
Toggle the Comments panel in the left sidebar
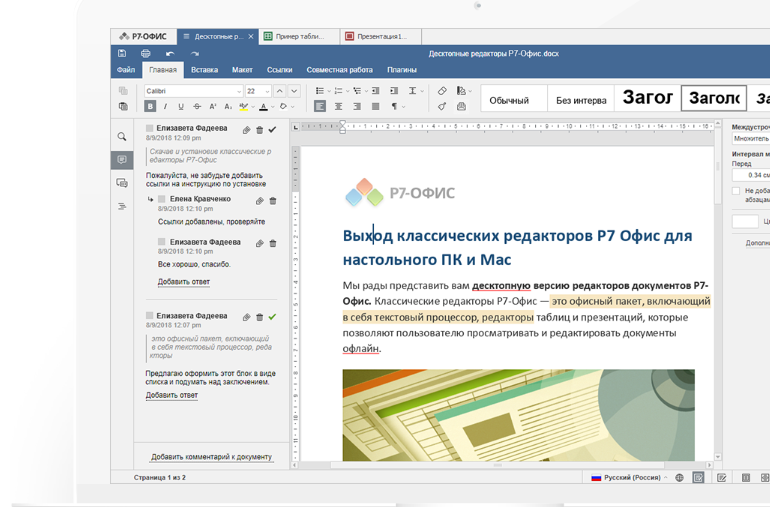click(122, 160)
